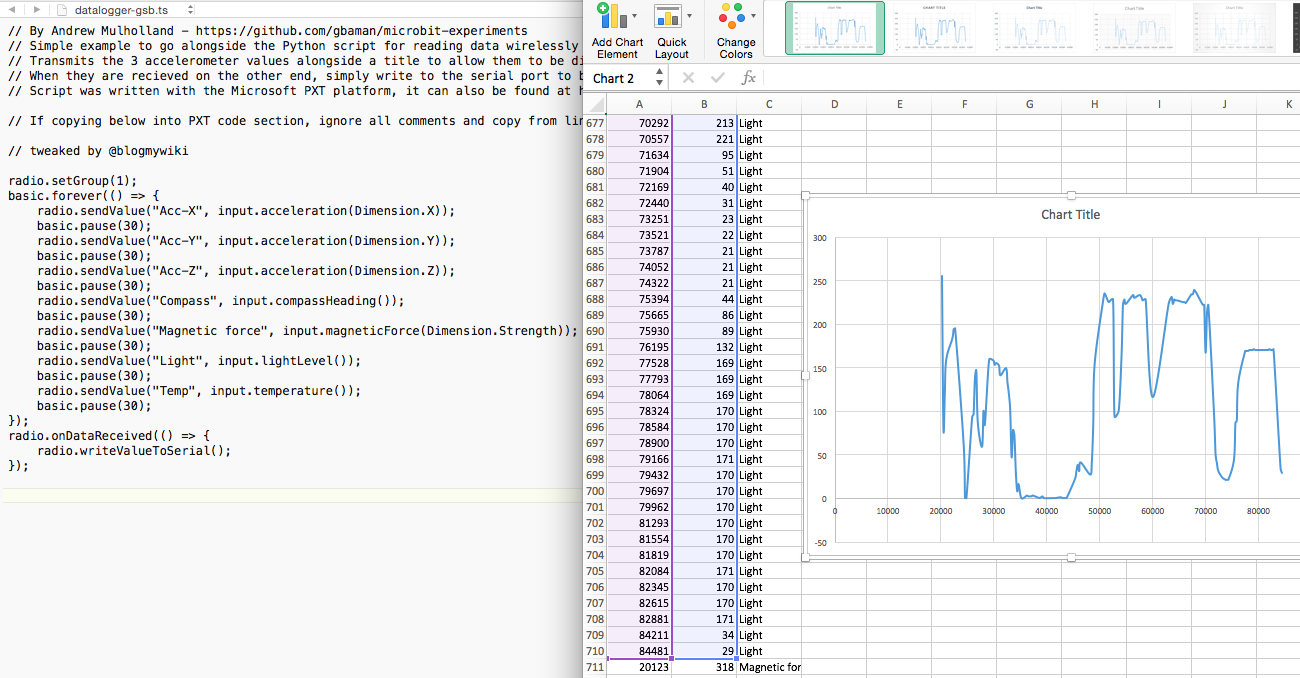1300x678 pixels.
Task: Expand the Quick Layout dropdown arrow
Action: (690, 16)
